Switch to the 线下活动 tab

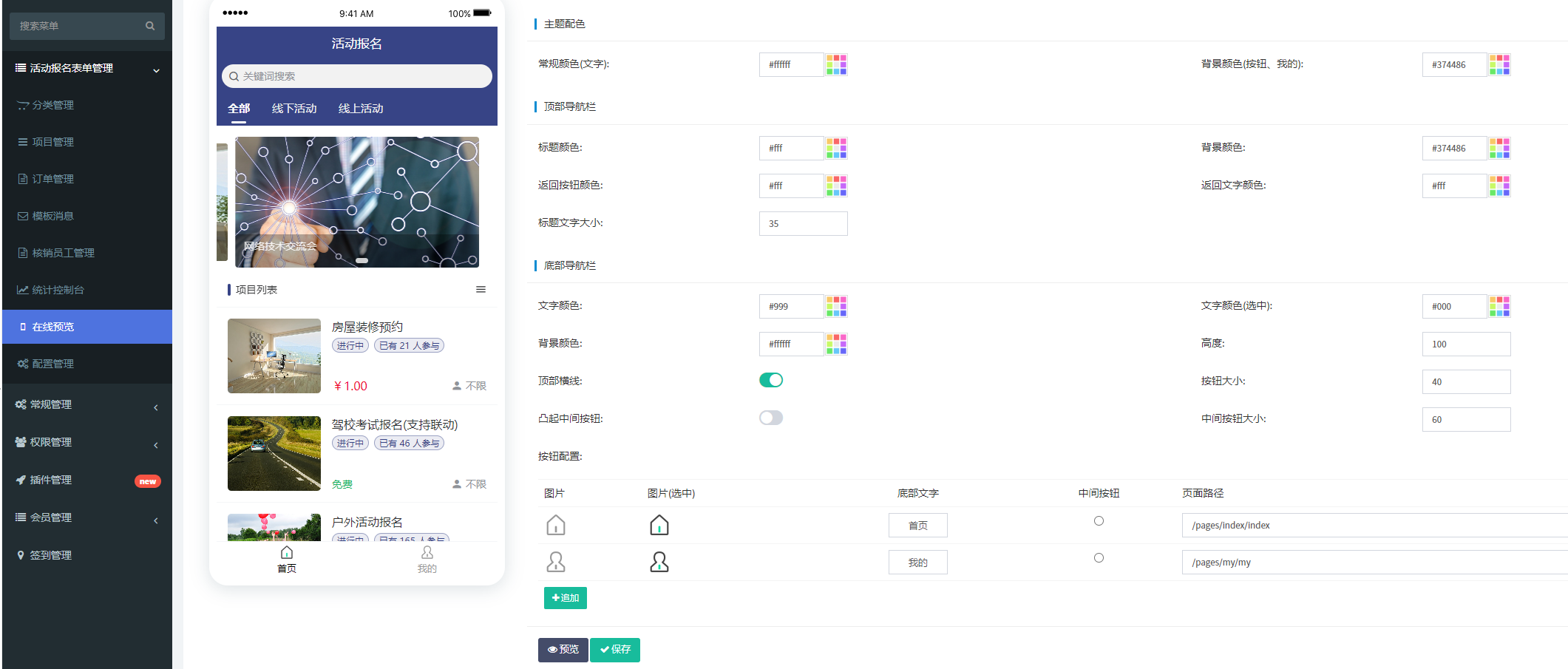tap(294, 109)
